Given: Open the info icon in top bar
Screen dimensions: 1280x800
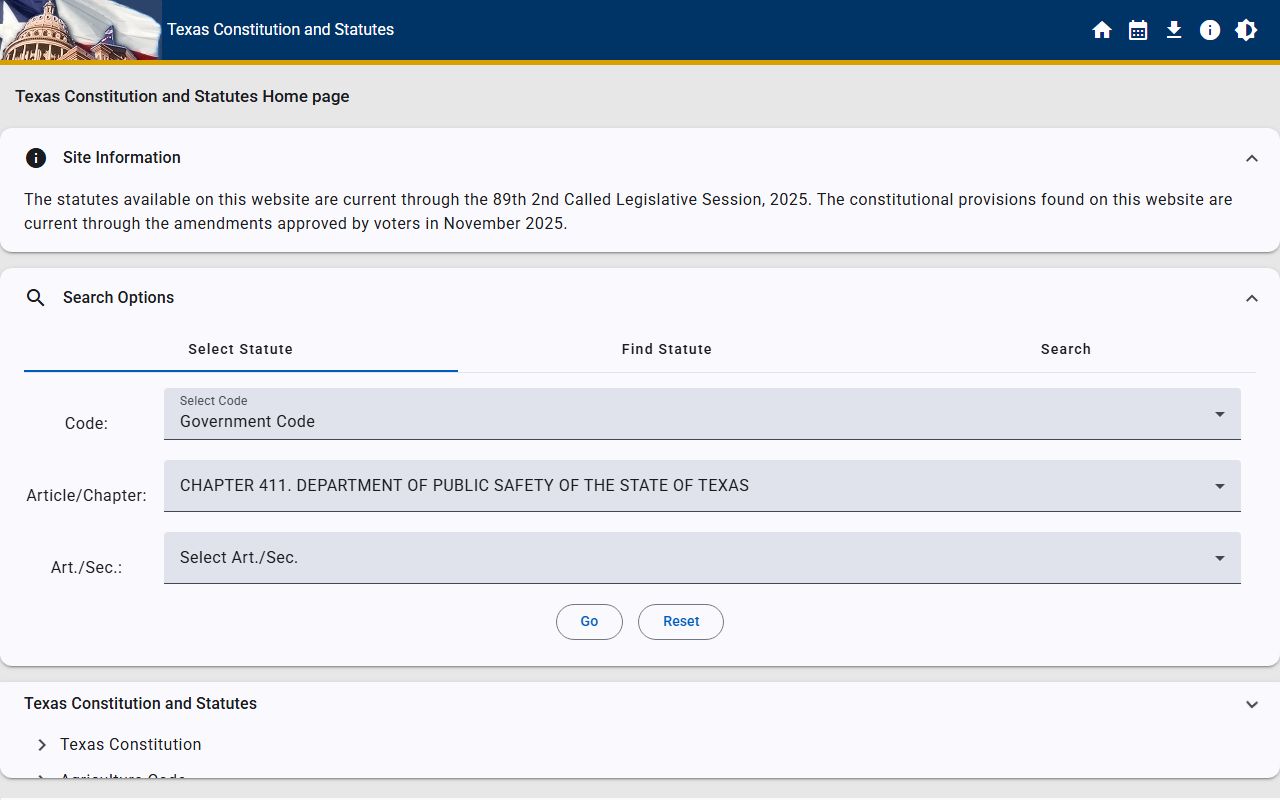Looking at the screenshot, I should coord(1210,30).
